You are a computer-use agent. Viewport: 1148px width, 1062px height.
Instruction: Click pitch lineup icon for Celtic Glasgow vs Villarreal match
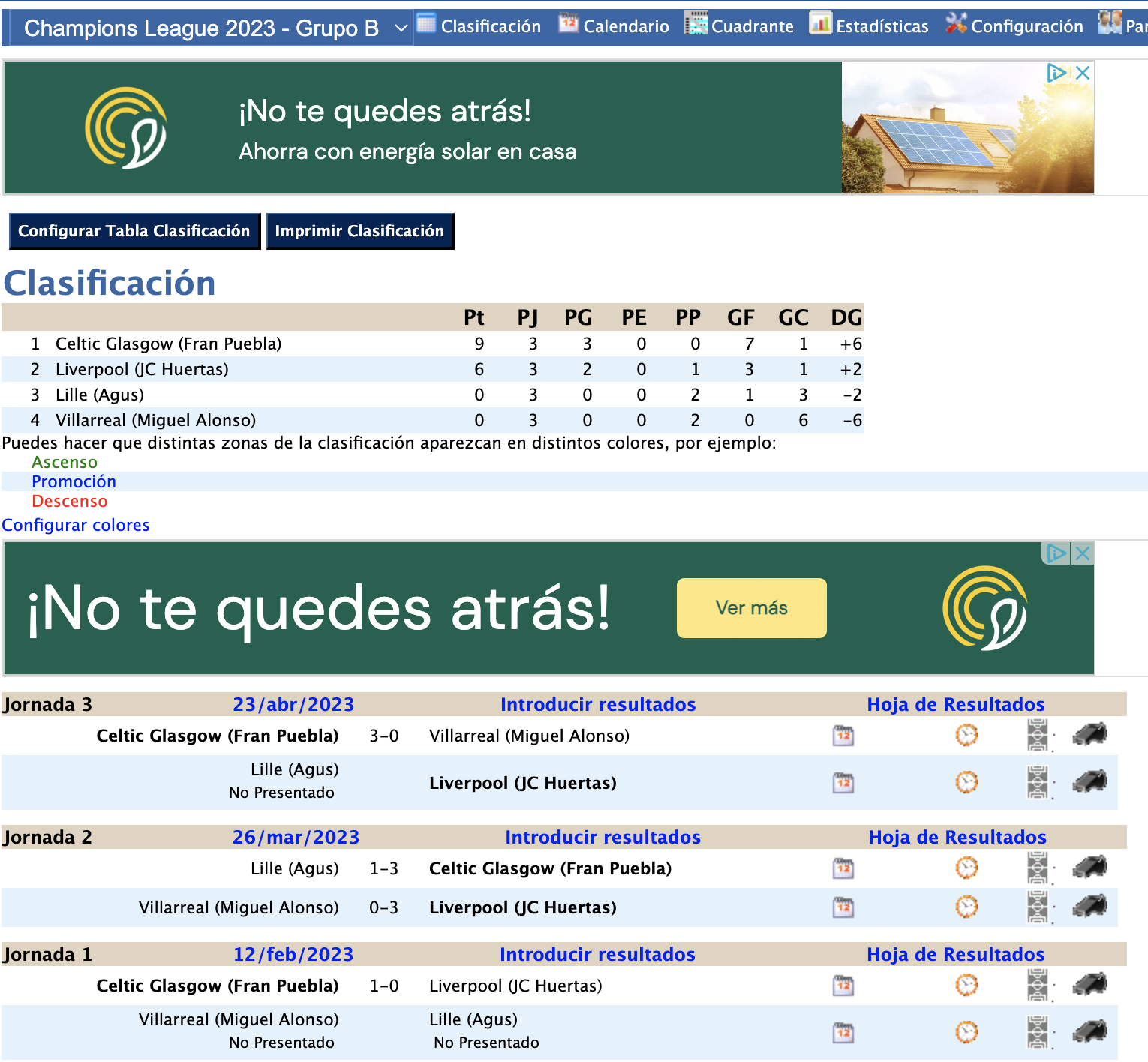1038,736
